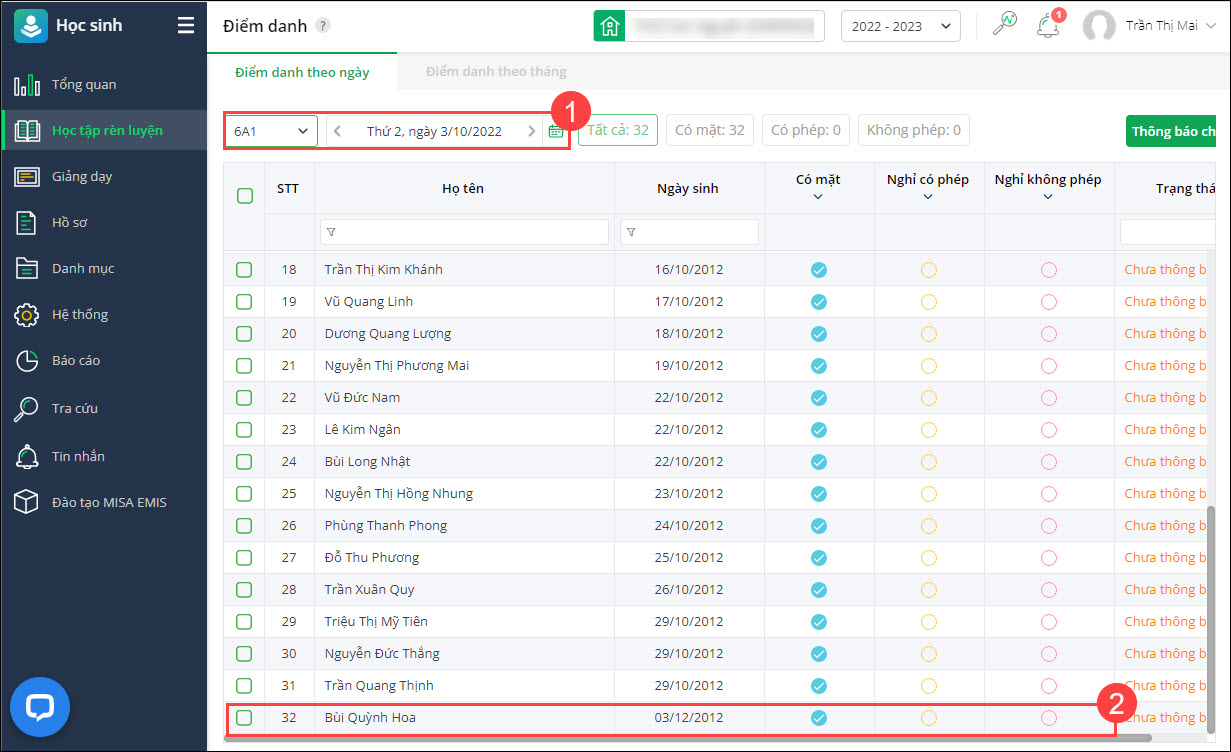Click the hamburger menu icon in sidebar
This screenshot has width=1231, height=752.
(186, 26)
